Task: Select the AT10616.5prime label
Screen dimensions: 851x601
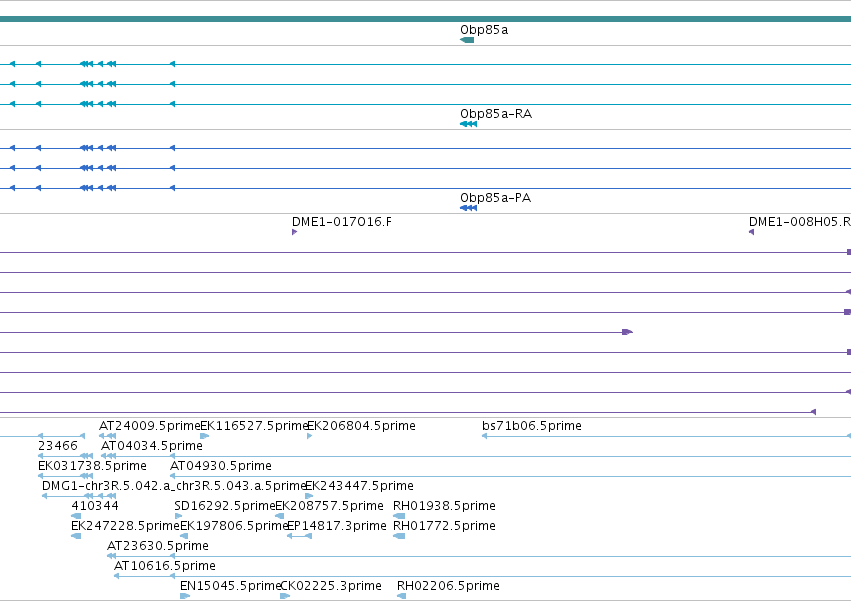Action: 165,566
